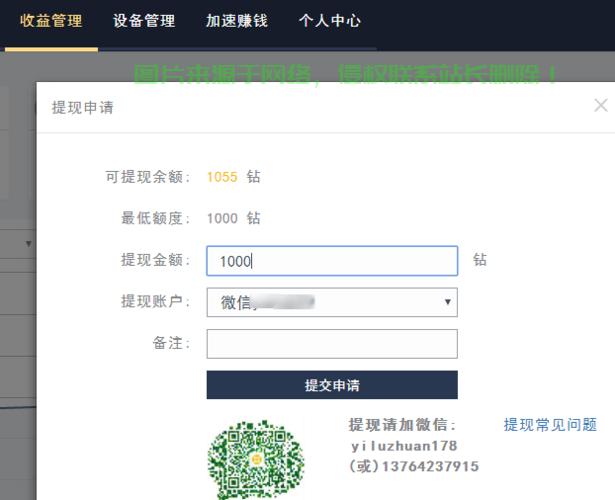Open the 提现常见问题 link
This screenshot has height=500, width=615.
[x=550, y=424]
